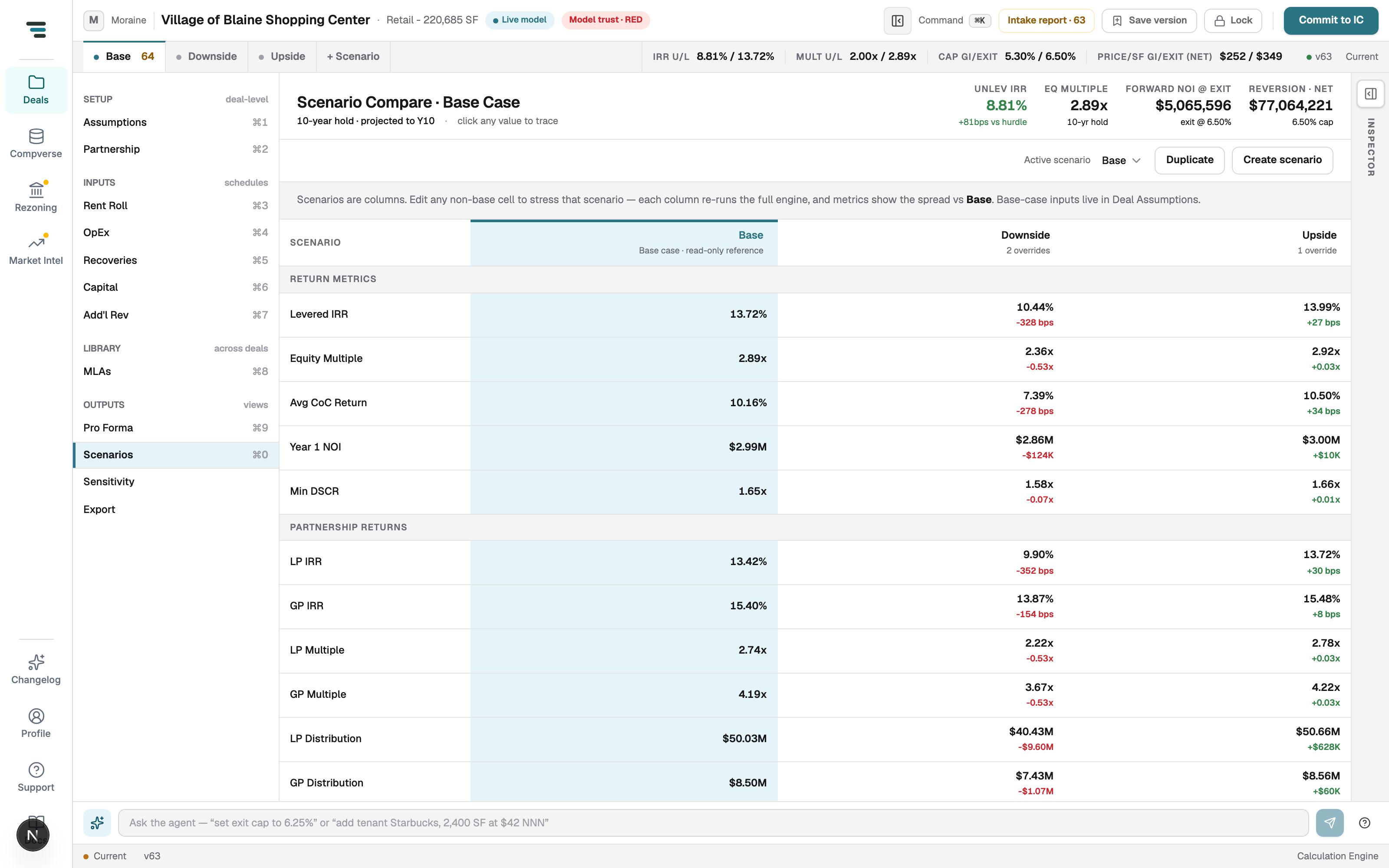
Task: Click Downside GP Multiple 3.67x
Action: [1039, 687]
